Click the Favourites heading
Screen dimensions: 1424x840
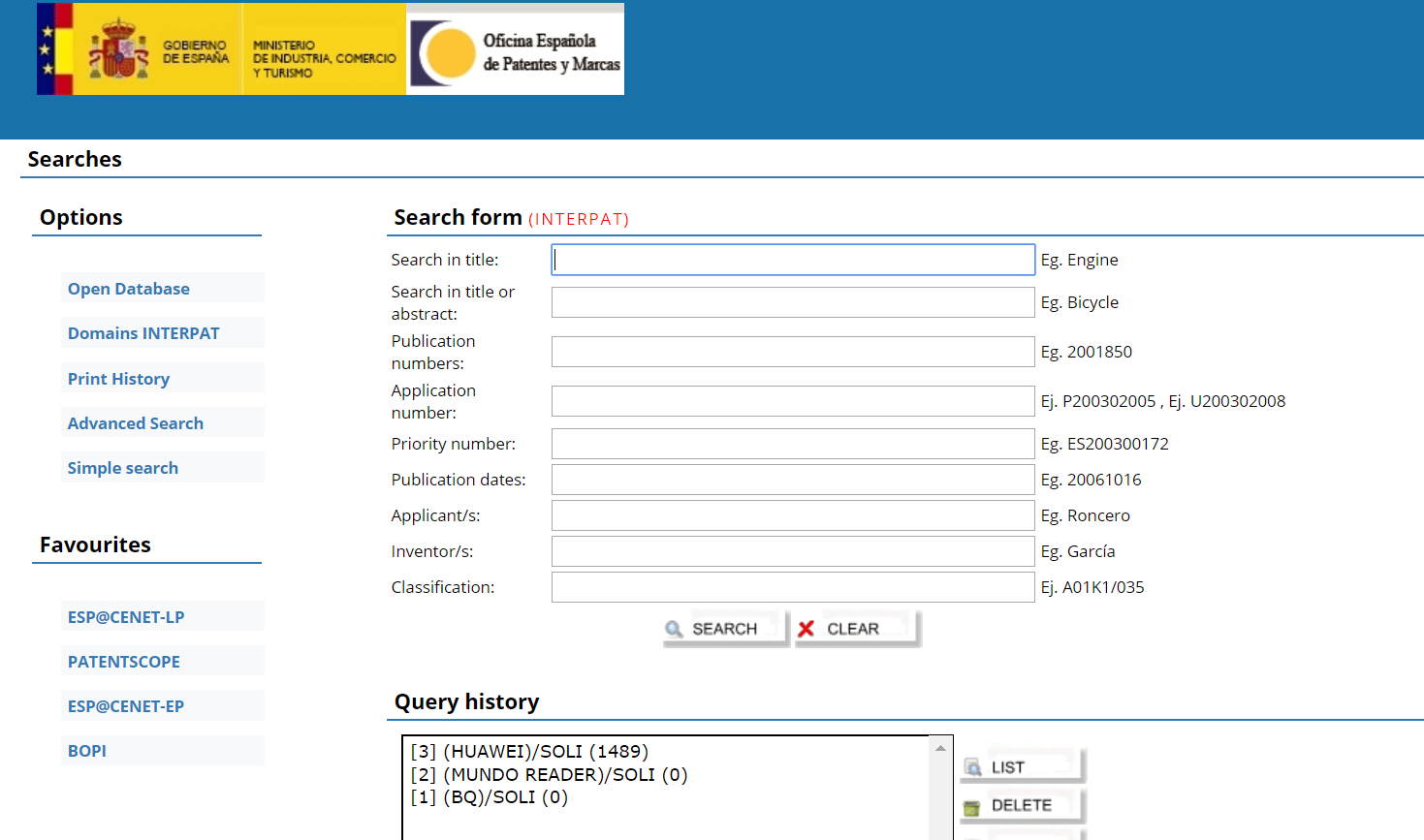tap(95, 544)
